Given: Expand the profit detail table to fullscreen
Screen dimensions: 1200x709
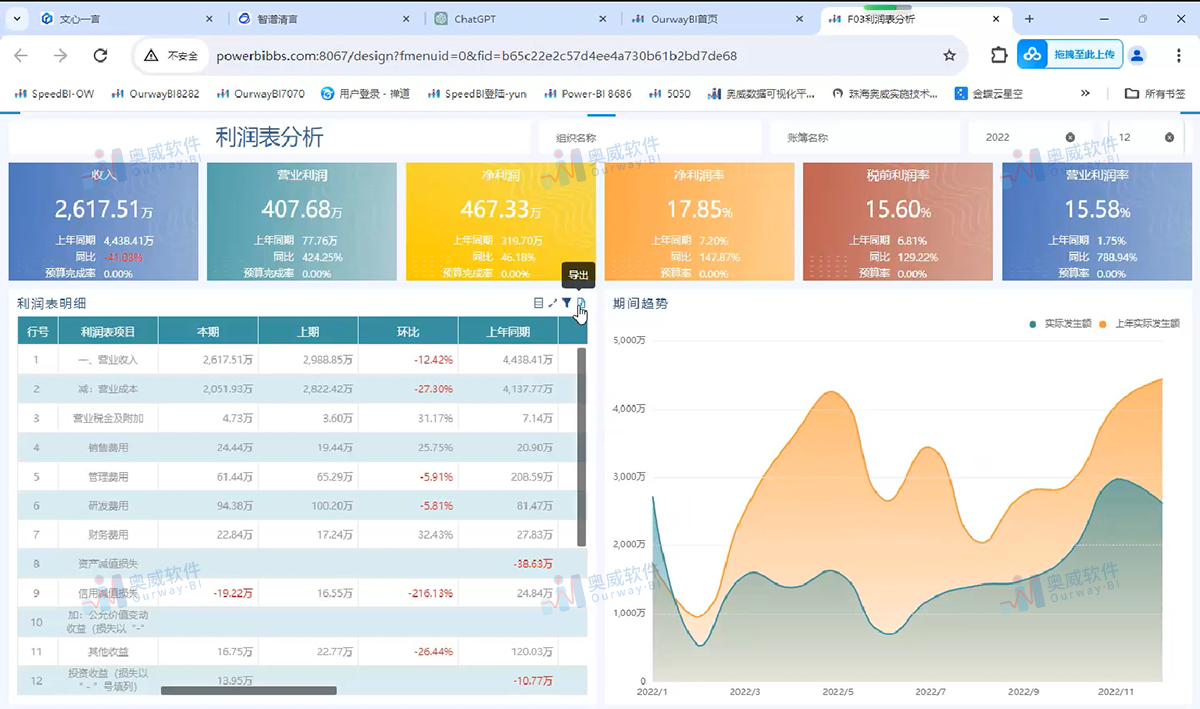Looking at the screenshot, I should tap(553, 303).
